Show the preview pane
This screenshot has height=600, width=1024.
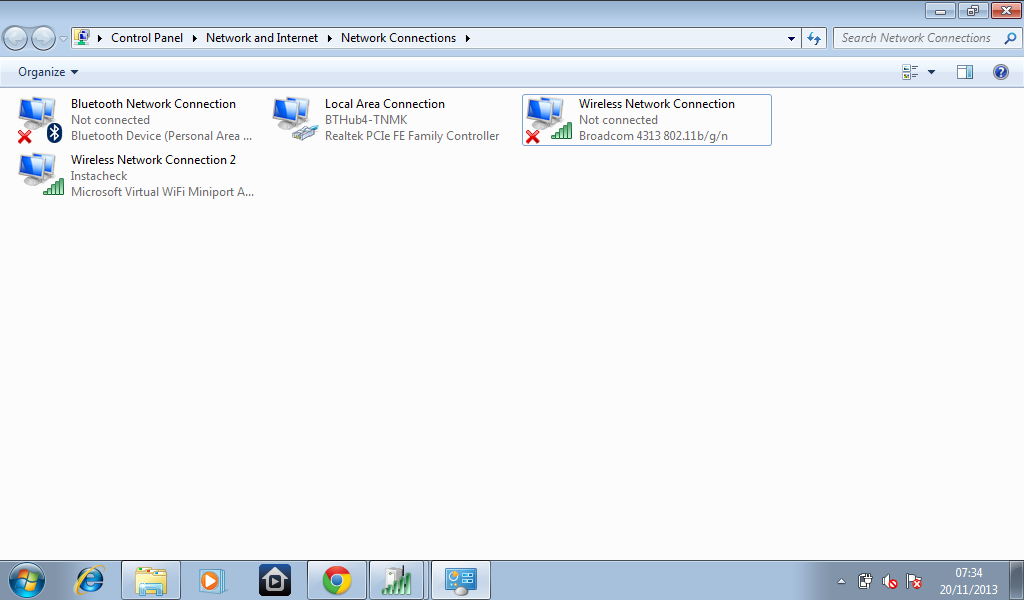click(x=965, y=72)
